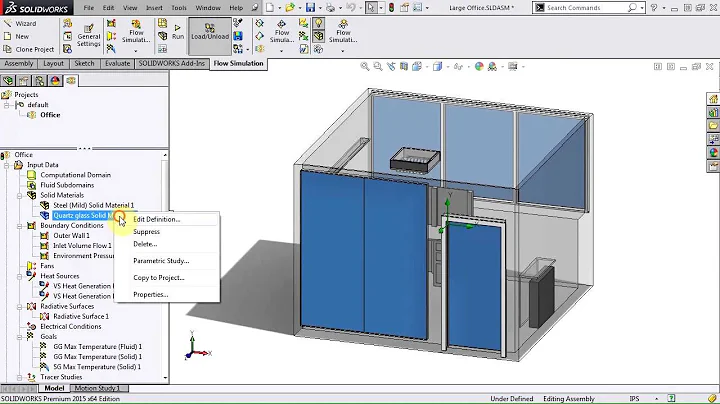Open the Help menu
Screen dimensions: 720x404
pyautogui.click(x=236, y=8)
